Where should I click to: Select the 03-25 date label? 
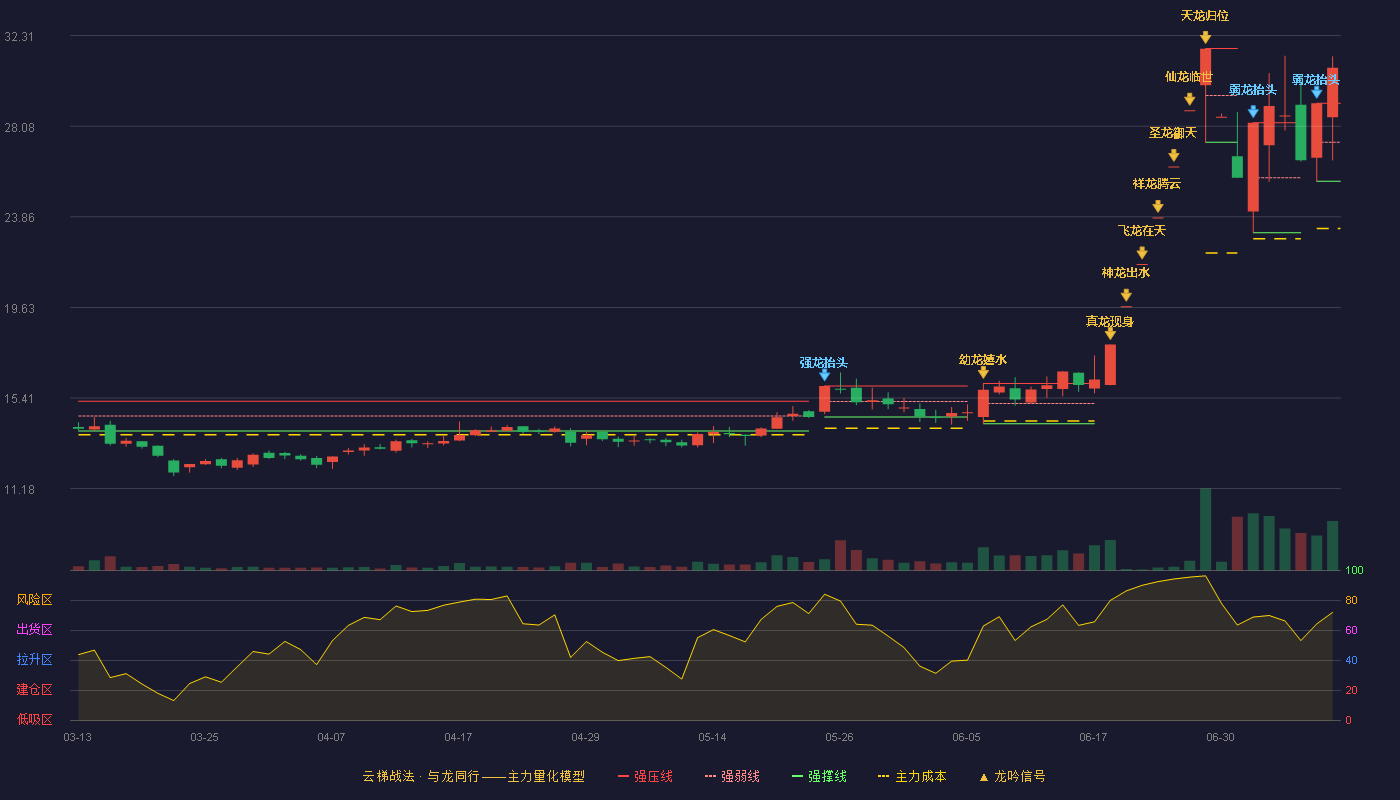[204, 737]
